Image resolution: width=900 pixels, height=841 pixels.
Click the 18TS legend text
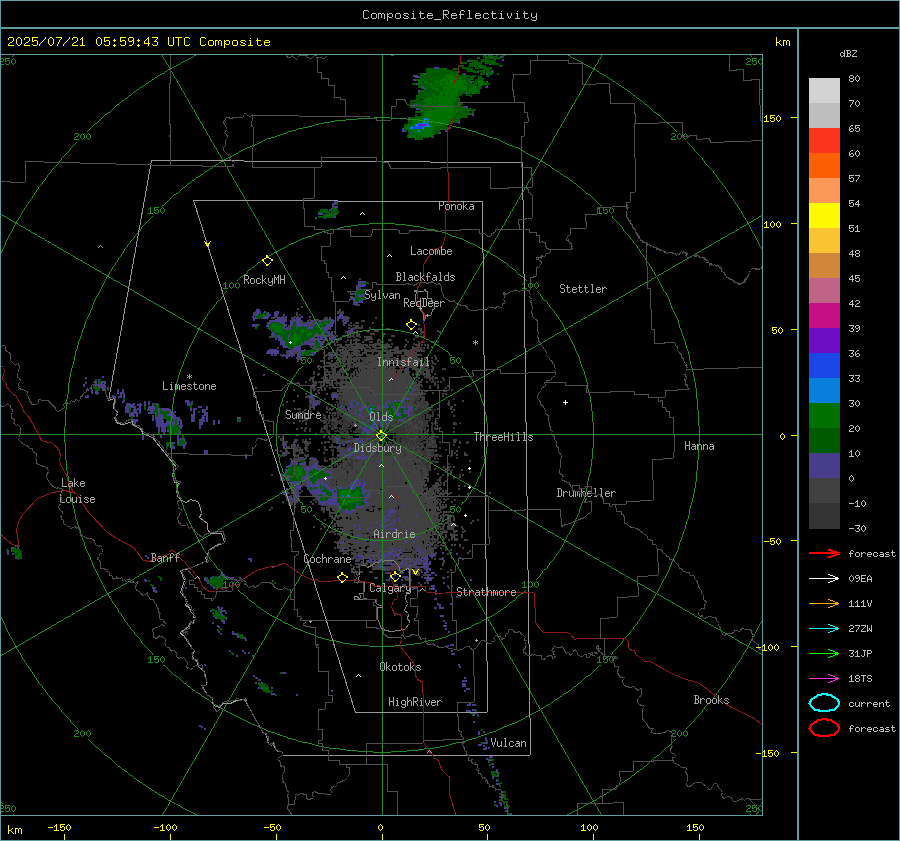tap(860, 679)
